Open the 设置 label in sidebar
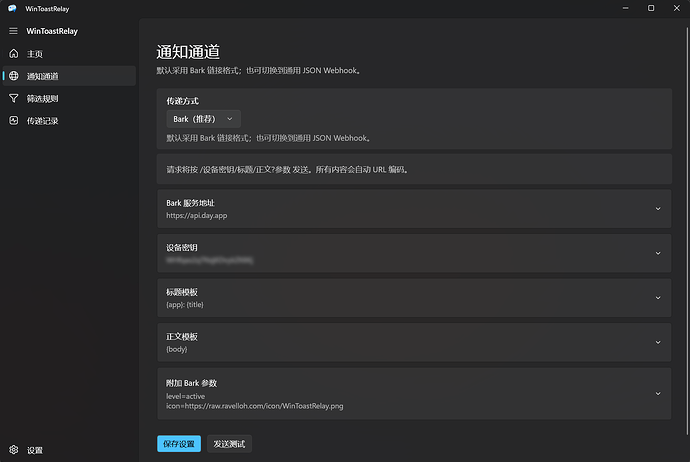Image resolution: width=690 pixels, height=462 pixels. pos(35,451)
